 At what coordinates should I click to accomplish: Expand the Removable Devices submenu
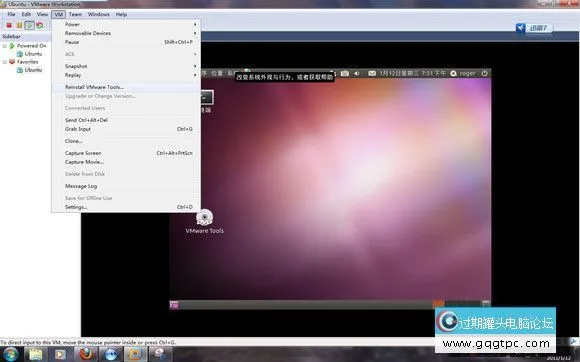tap(126, 33)
